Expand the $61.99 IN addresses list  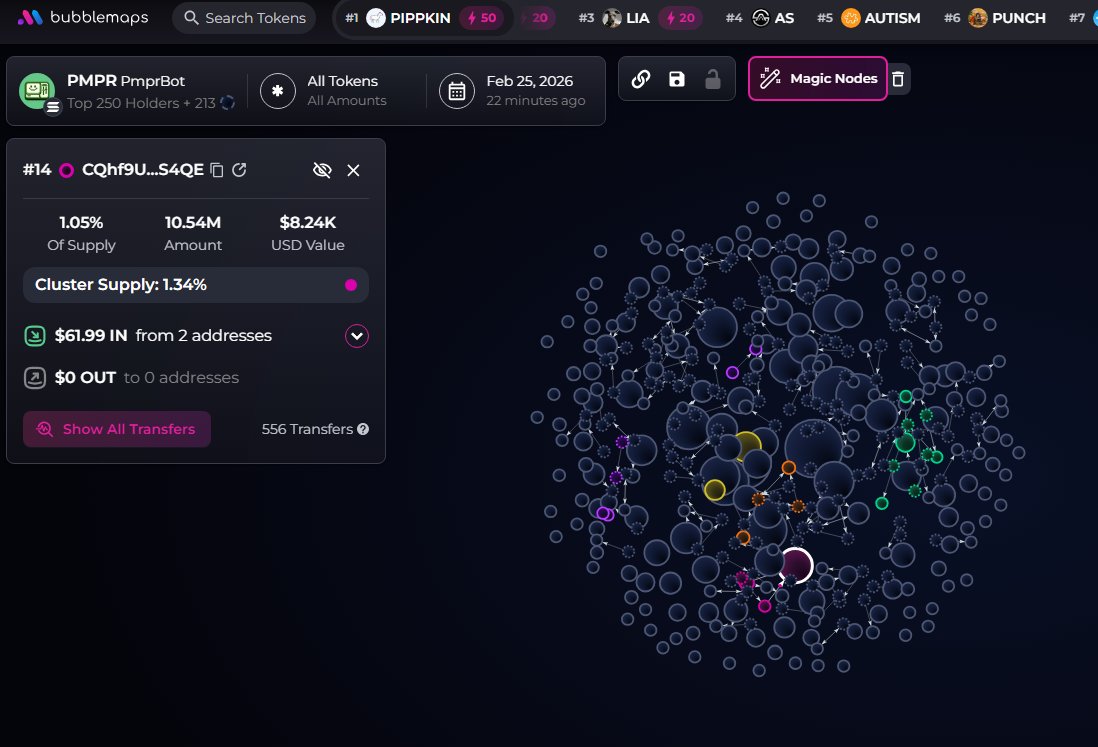[x=356, y=336]
